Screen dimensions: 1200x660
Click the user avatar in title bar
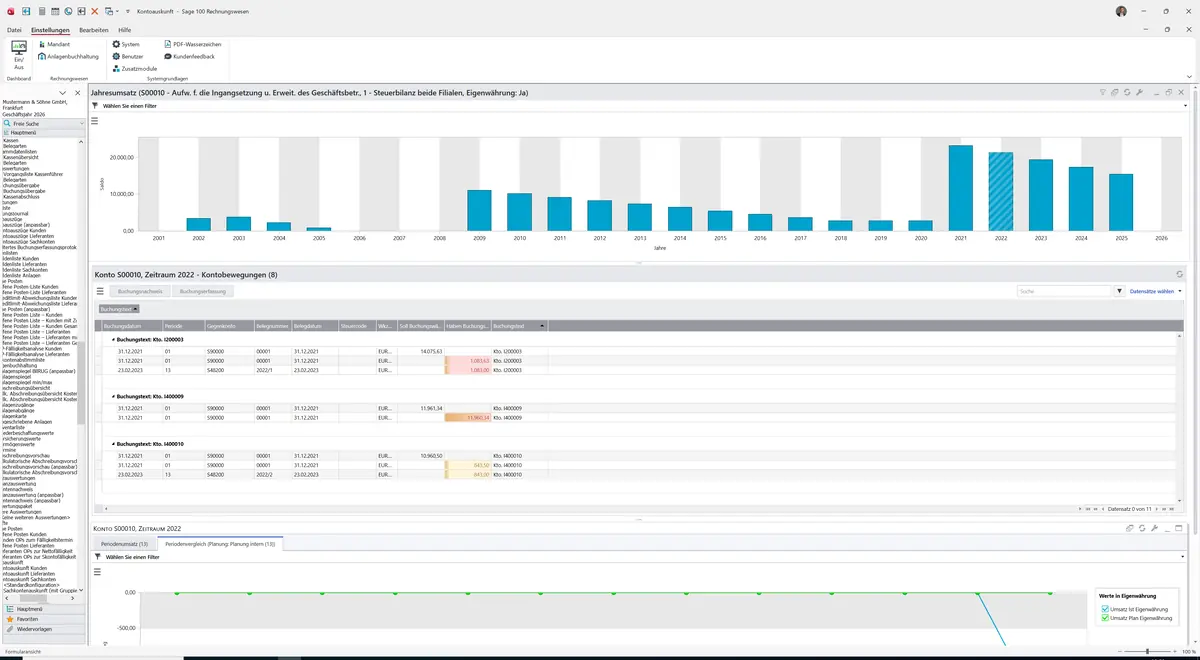point(1121,10)
